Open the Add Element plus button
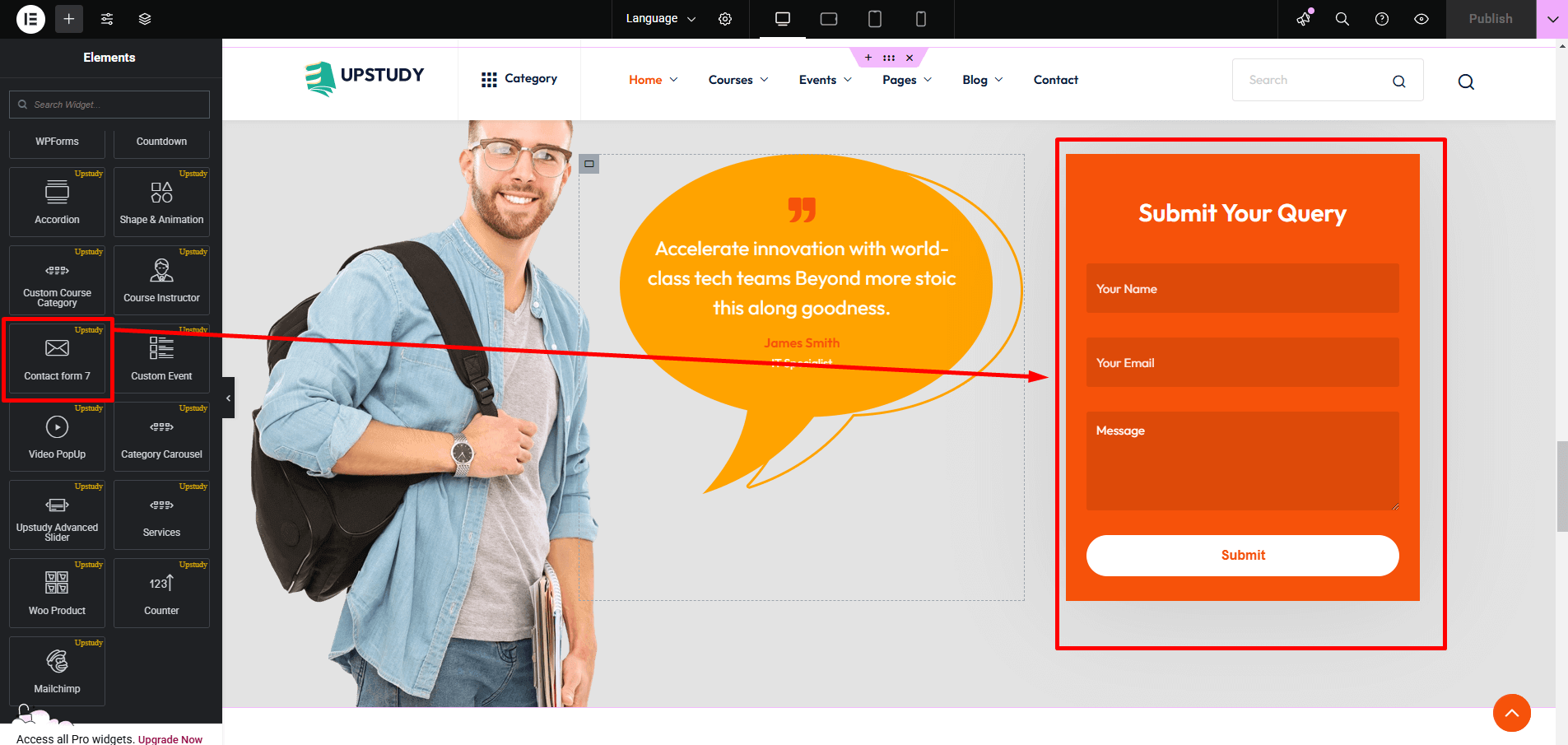Image resolution: width=1568 pixels, height=745 pixels. (69, 19)
